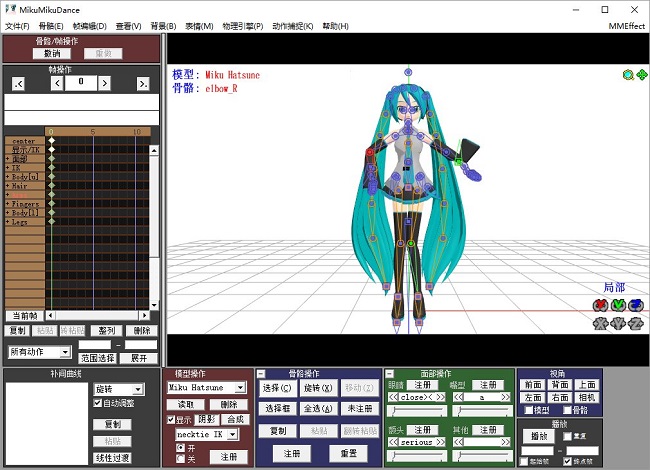Jump to last frame arrow button
The image size is (650, 470).
pyautogui.click(x=143, y=83)
